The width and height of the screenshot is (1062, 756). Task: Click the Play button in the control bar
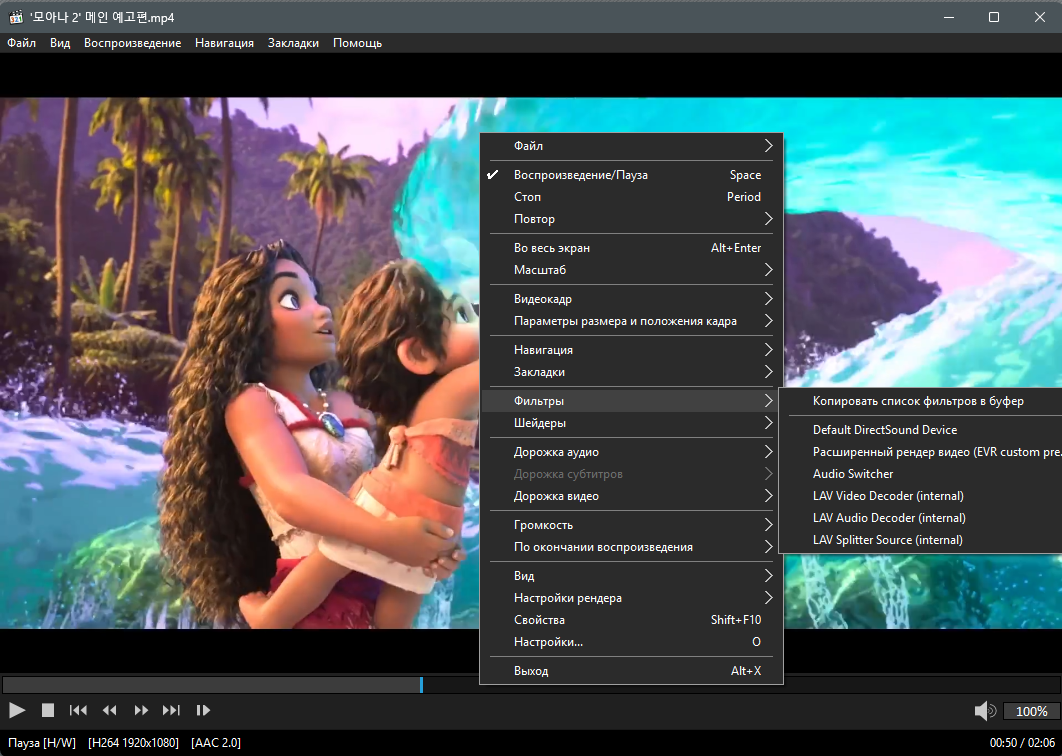pyautogui.click(x=17, y=710)
